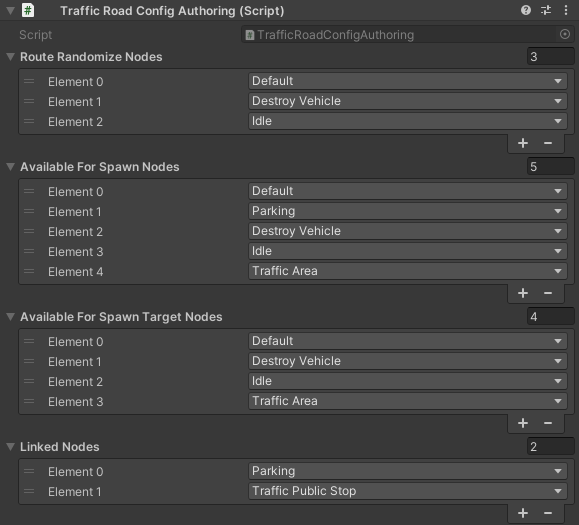Open Spawn Target Element 3 Traffic Area dropdown

coord(408,401)
